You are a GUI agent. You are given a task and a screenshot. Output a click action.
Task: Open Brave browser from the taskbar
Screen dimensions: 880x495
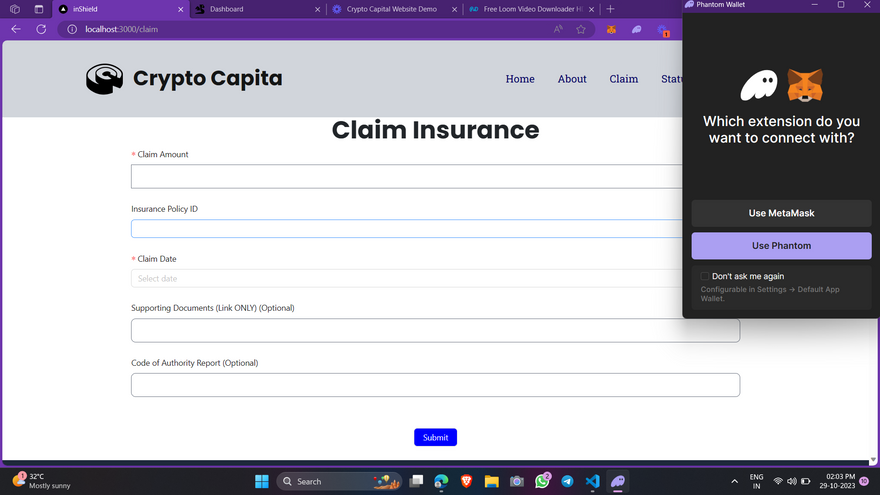click(x=466, y=481)
